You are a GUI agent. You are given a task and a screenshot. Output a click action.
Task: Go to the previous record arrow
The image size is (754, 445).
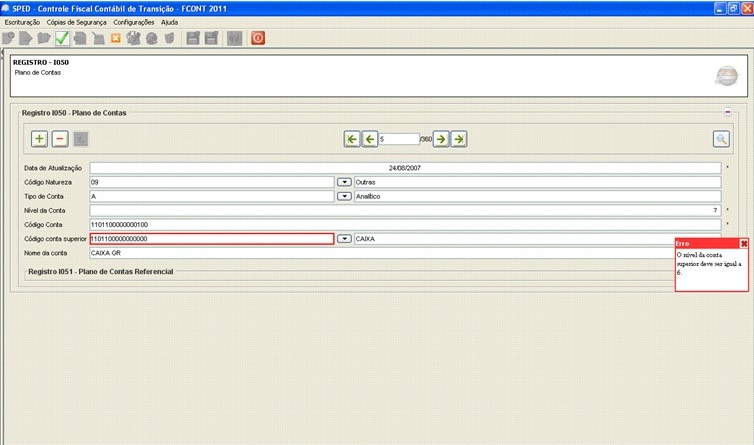(370, 139)
